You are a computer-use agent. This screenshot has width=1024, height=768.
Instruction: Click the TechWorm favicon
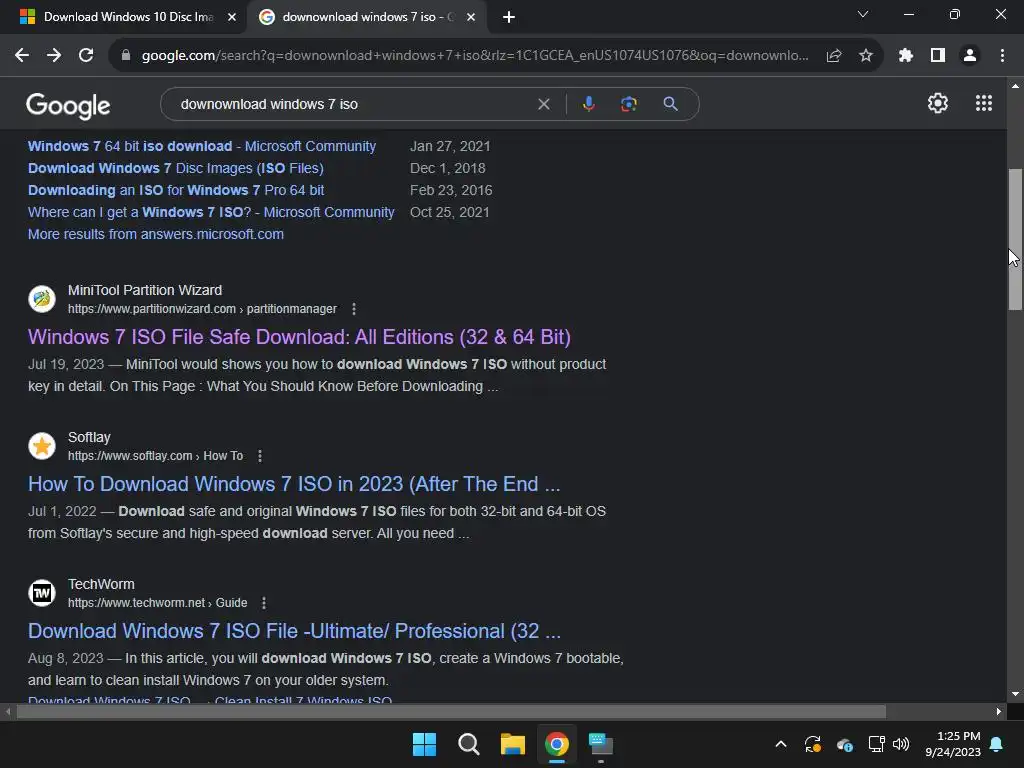click(x=42, y=593)
